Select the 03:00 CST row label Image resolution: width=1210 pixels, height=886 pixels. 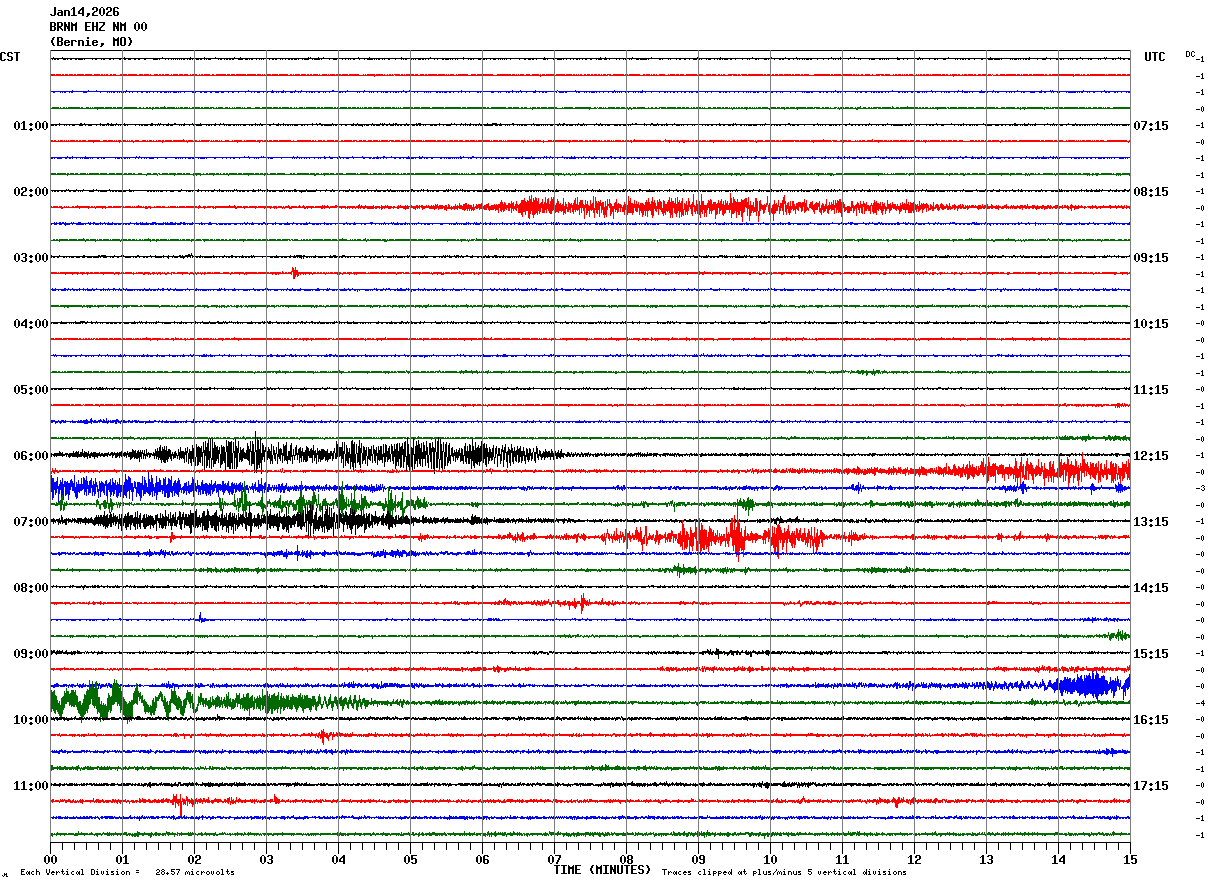31,258
